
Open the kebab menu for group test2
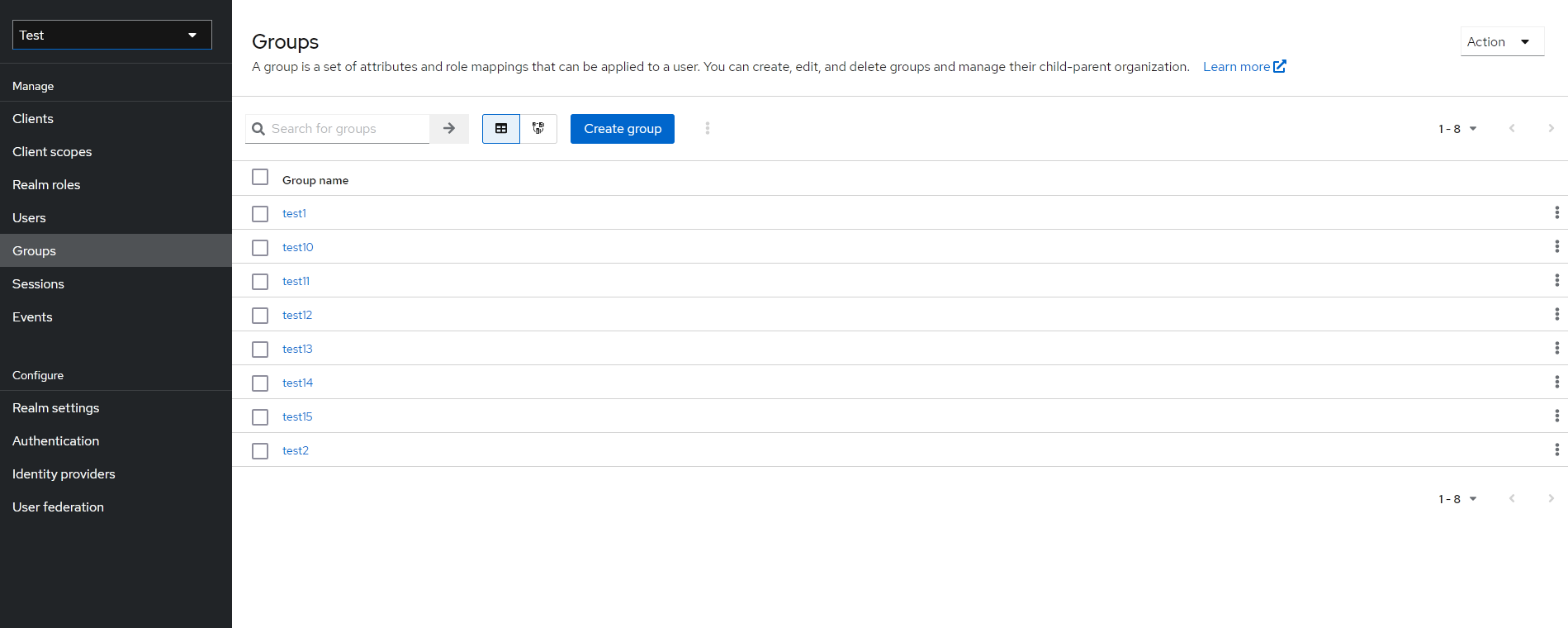tap(1556, 450)
